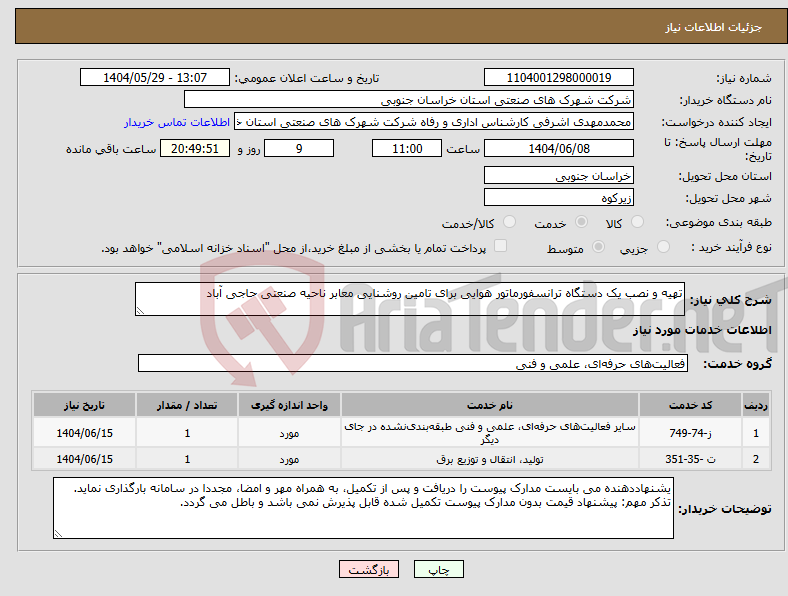
Task: Click the نام خدمت column header
Action: 489,405
